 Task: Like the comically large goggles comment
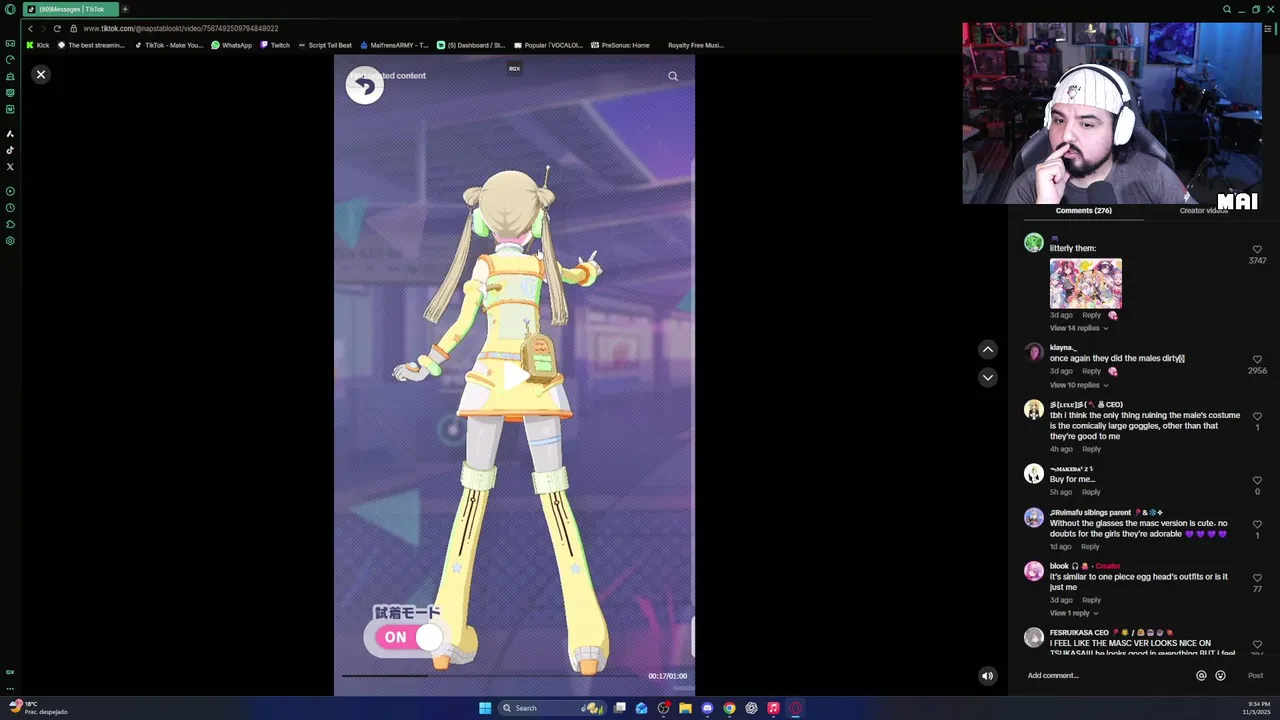pyautogui.click(x=1257, y=417)
